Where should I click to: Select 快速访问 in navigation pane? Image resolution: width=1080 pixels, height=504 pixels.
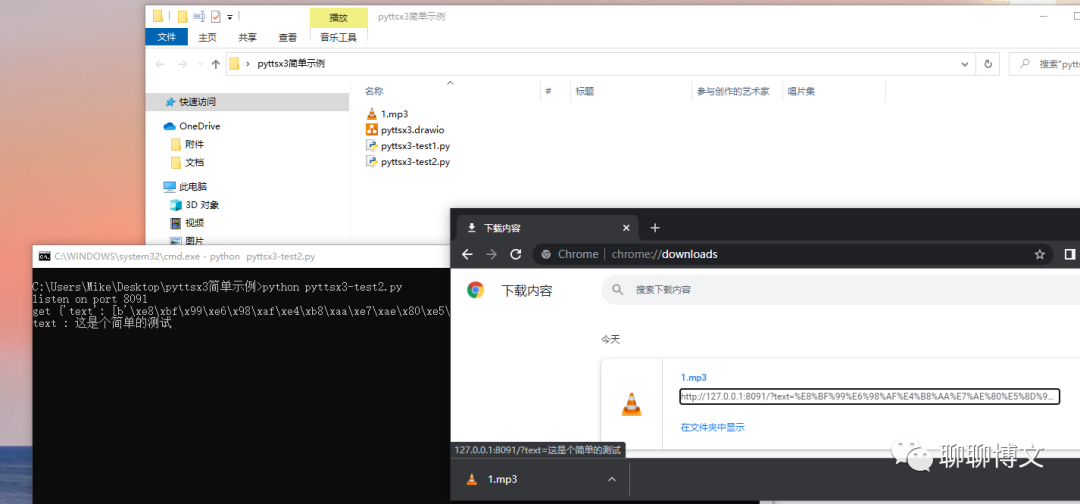point(248,102)
